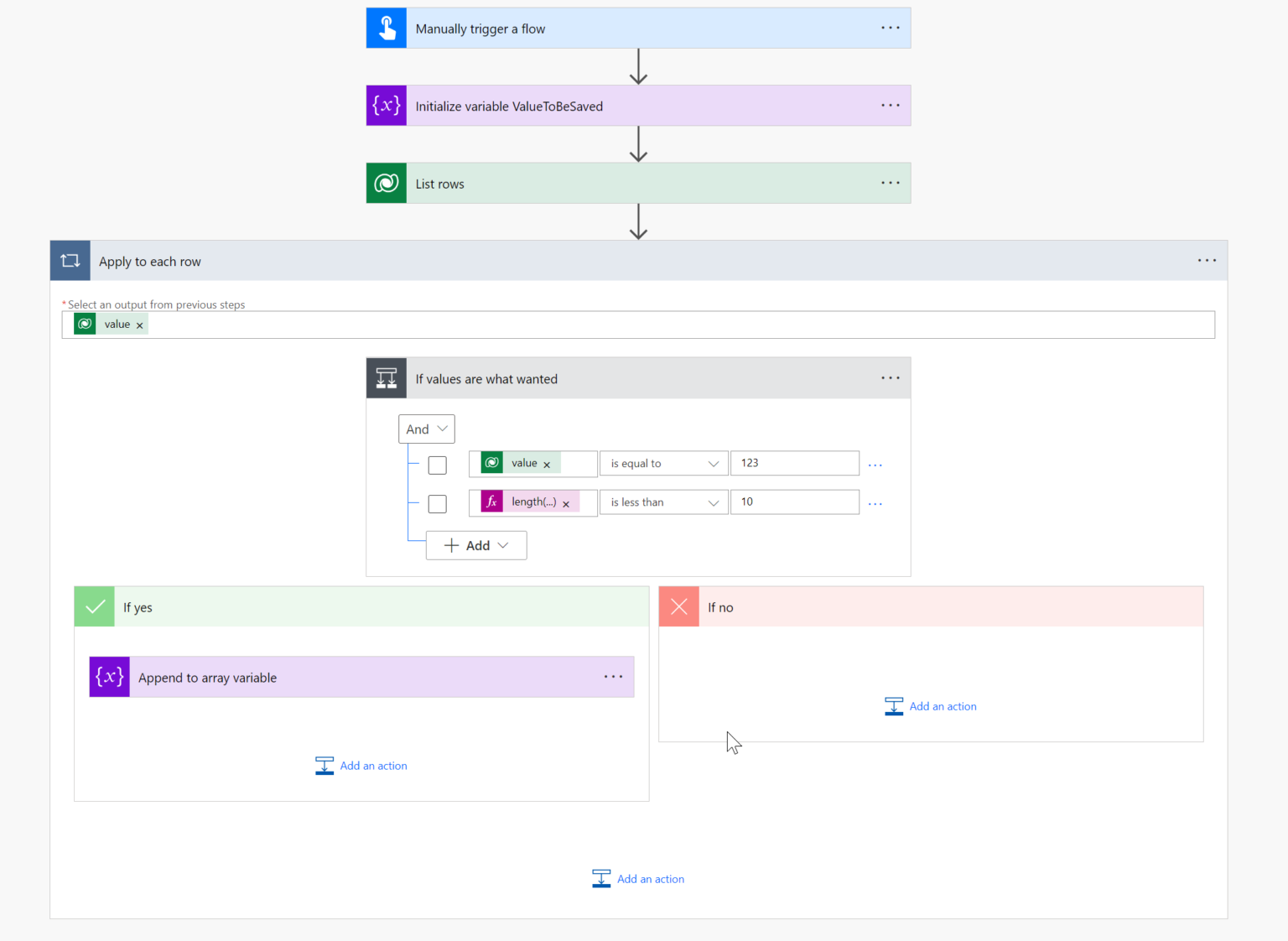Open the ellipsis menu on Apply to each row

click(x=1207, y=260)
